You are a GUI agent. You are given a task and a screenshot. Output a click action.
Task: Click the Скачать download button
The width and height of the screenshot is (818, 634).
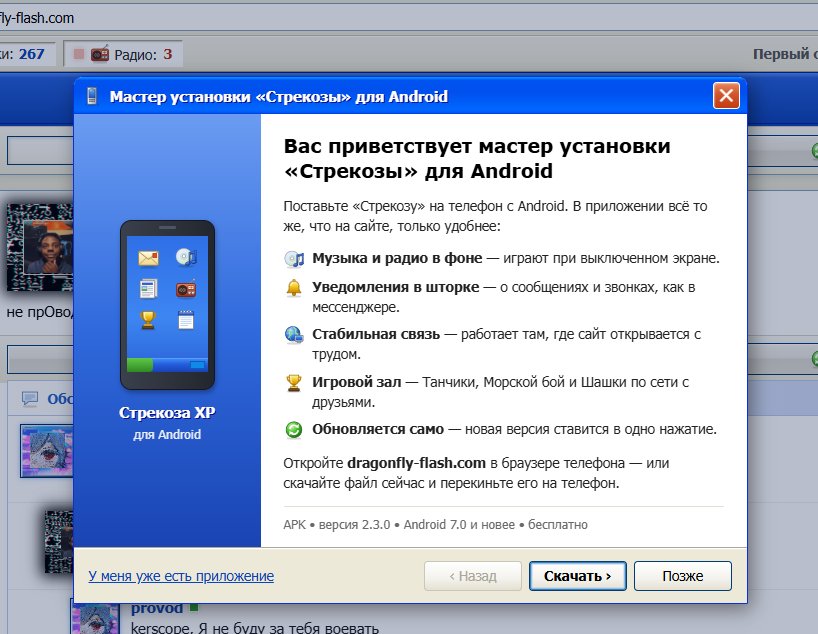(x=578, y=576)
